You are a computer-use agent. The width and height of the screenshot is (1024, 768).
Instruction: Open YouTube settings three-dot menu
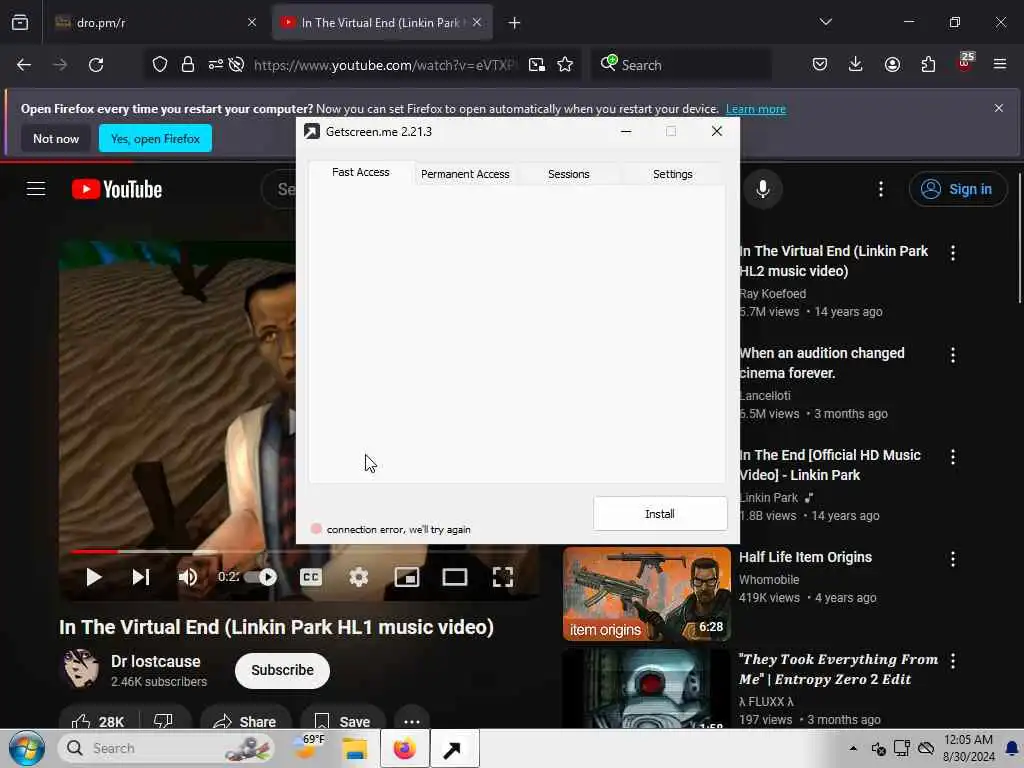(881, 189)
